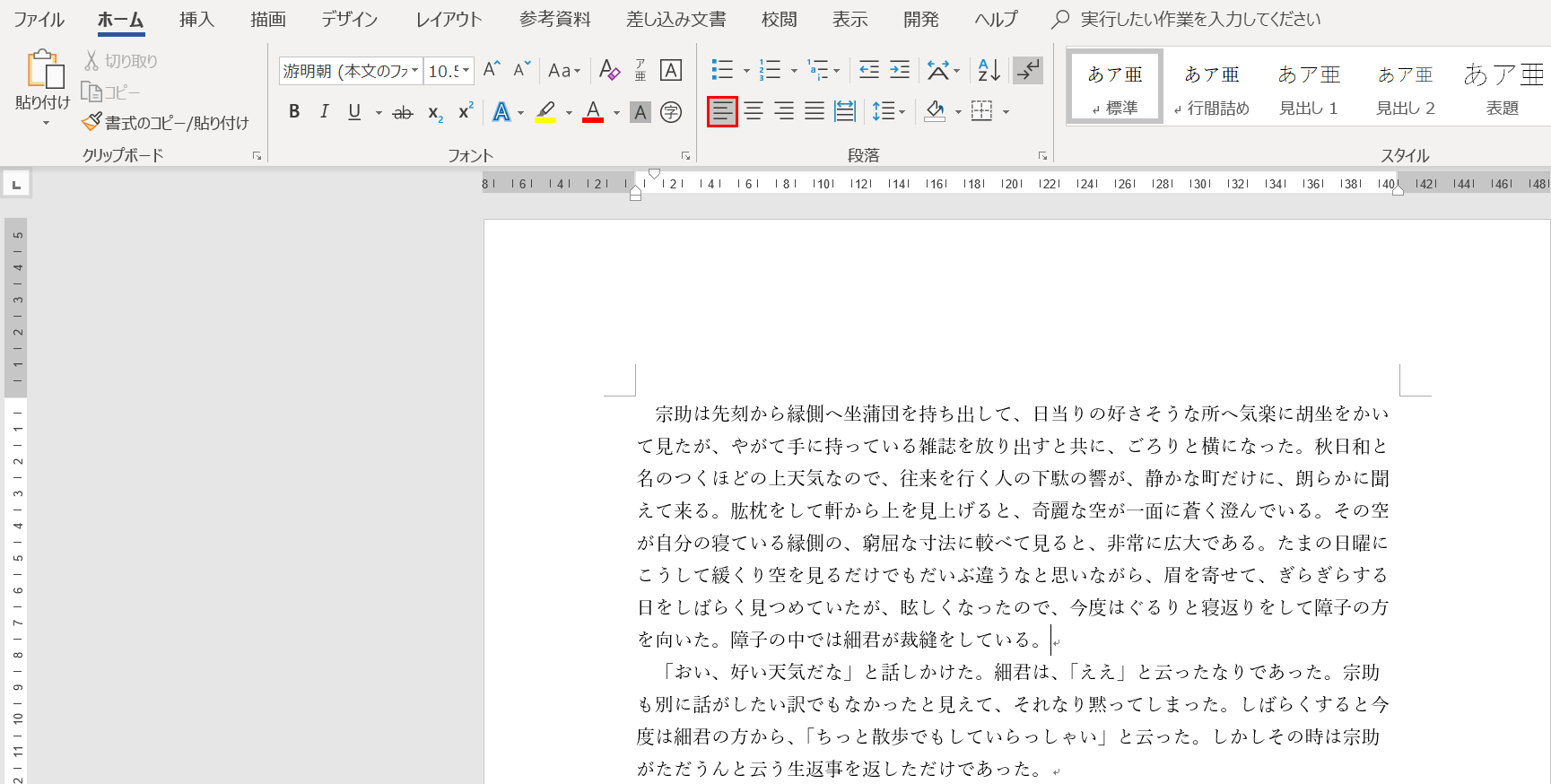This screenshot has height=784, width=1551.
Task: Open phonetic guide (ruby) icon
Action: [x=640, y=70]
